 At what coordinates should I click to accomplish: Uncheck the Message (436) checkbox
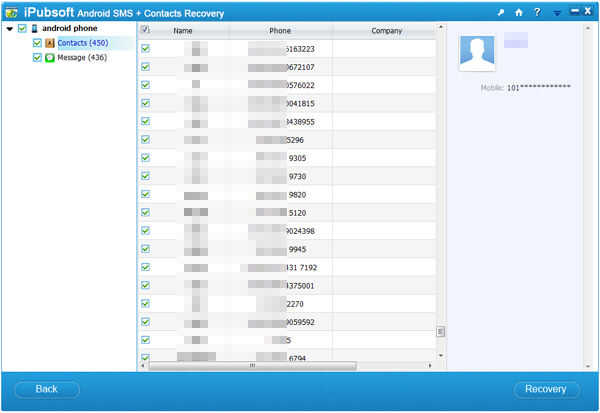37,58
